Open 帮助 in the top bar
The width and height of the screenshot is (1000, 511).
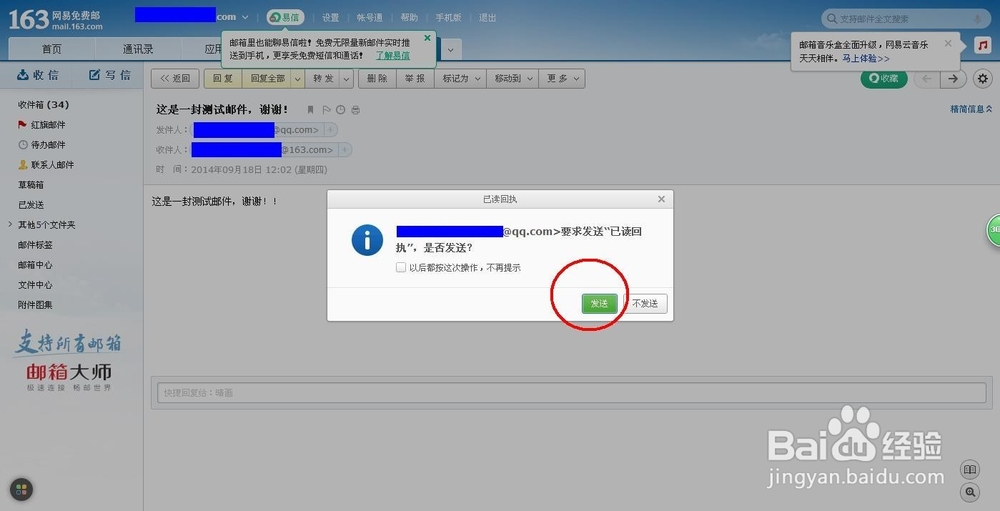tap(409, 18)
